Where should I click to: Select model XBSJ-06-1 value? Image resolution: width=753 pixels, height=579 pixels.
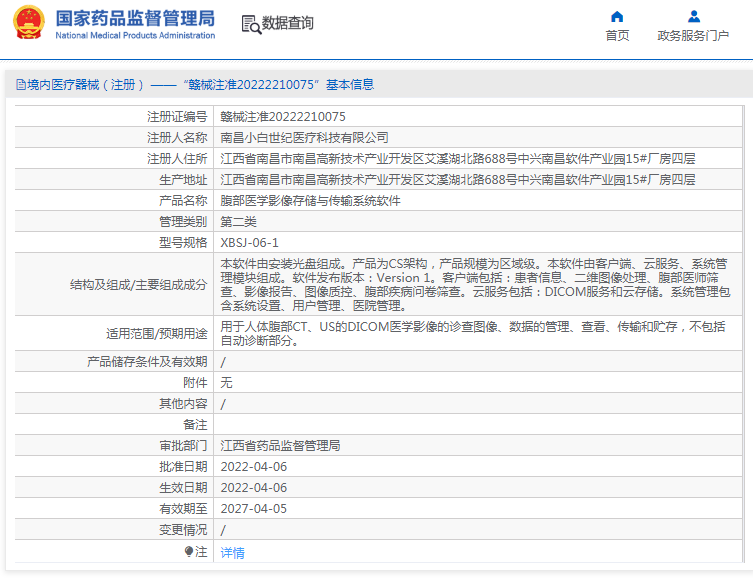249,242
